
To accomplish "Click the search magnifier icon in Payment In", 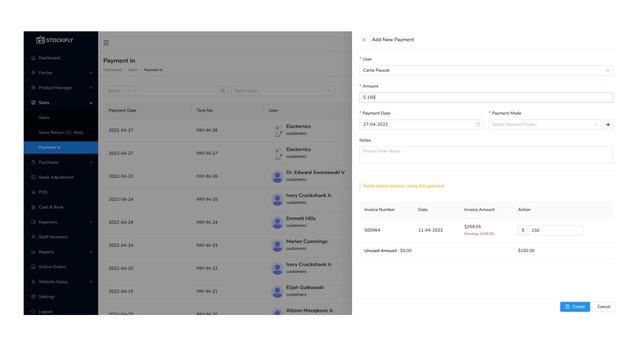I will coord(223,91).
